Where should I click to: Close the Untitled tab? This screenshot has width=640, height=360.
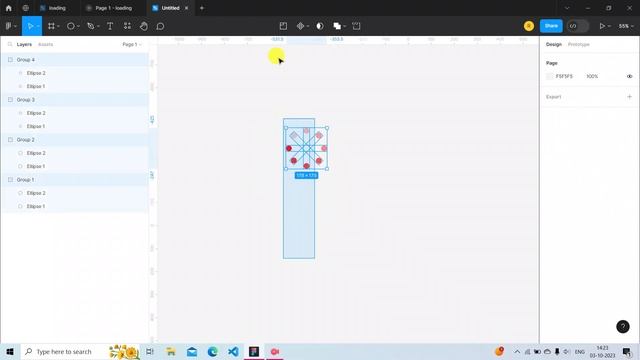(x=187, y=8)
